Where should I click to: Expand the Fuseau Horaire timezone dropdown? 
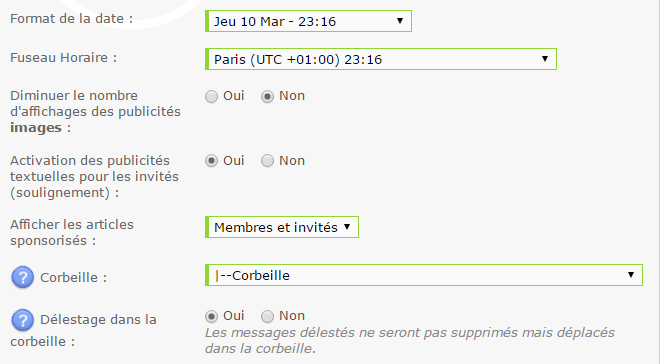381,59
